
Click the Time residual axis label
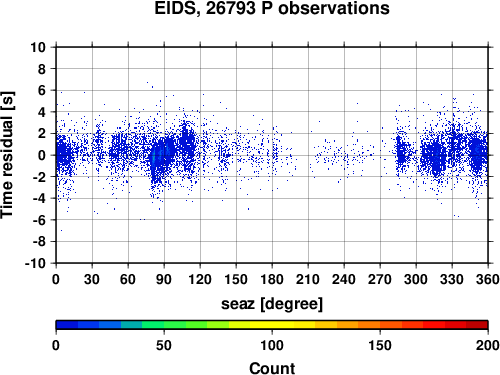pos(7,155)
